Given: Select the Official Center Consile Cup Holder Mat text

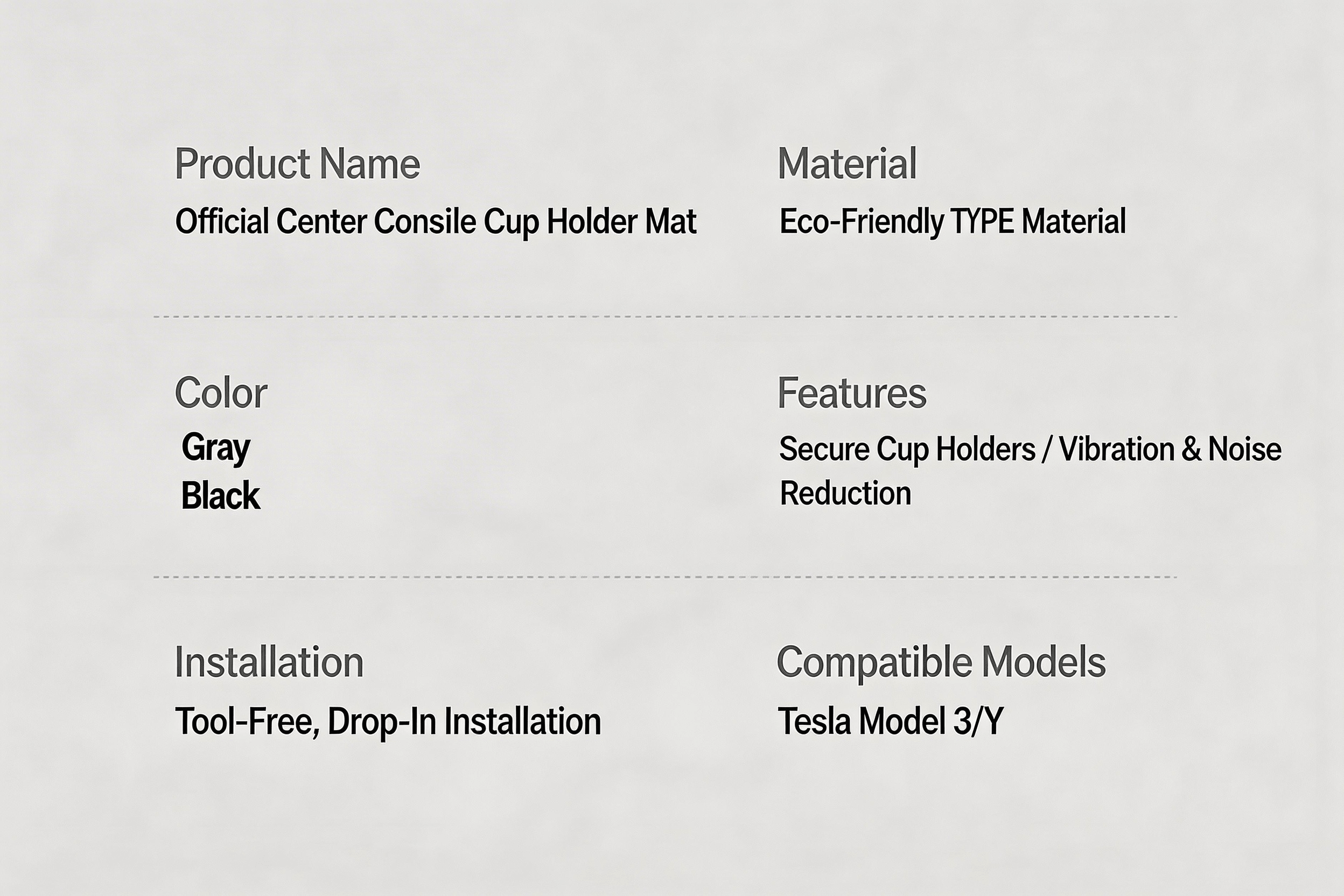Looking at the screenshot, I should 436,222.
